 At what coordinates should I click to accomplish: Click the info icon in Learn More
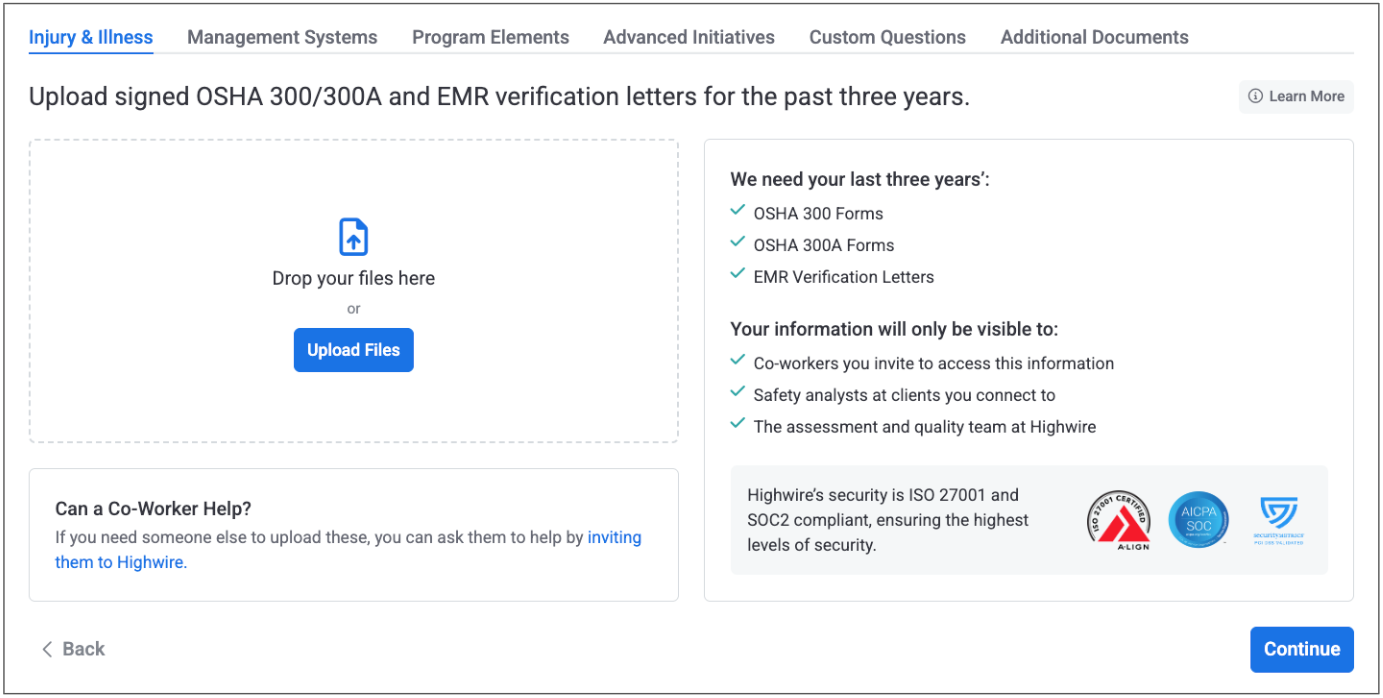(x=1255, y=97)
